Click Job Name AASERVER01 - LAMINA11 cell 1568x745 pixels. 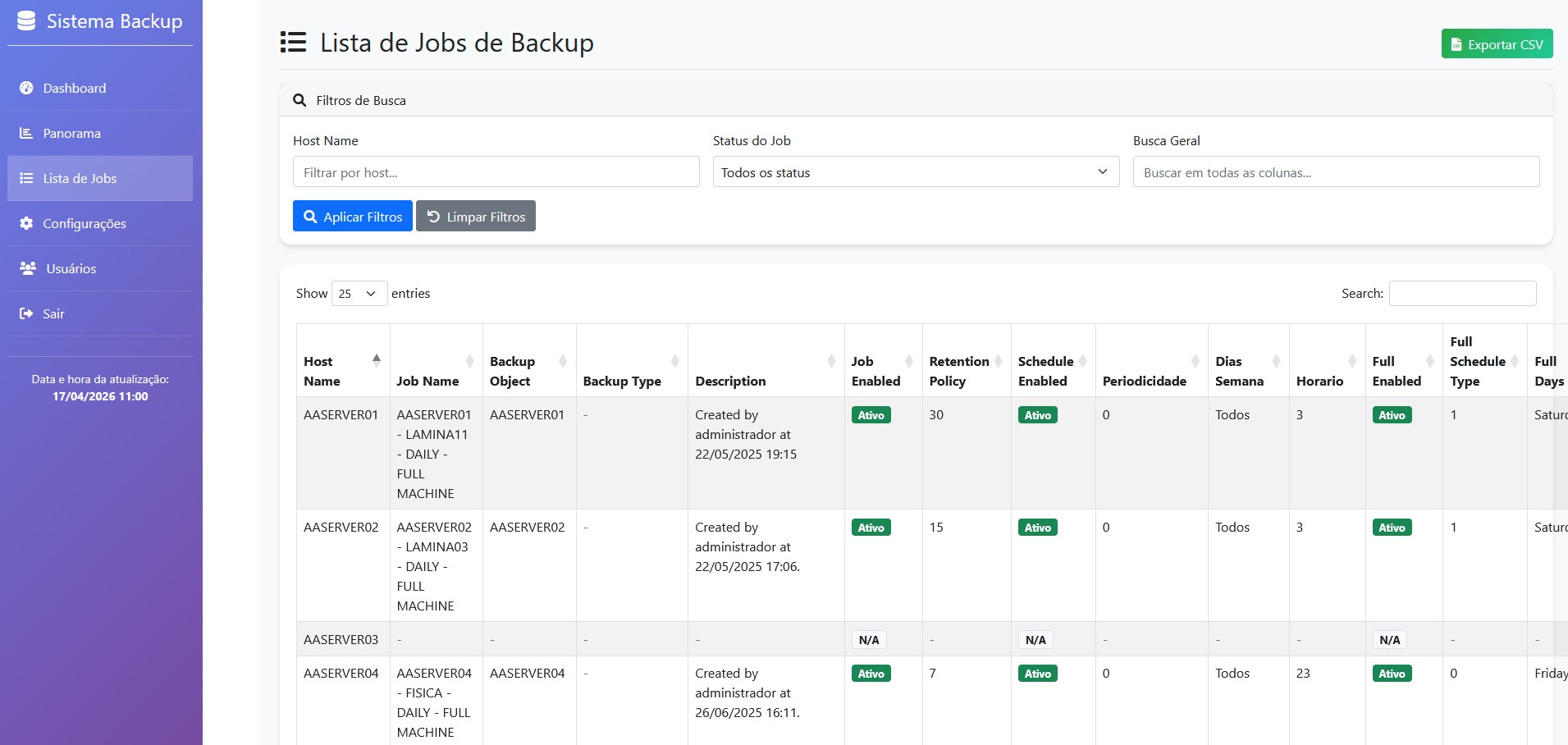(x=435, y=454)
